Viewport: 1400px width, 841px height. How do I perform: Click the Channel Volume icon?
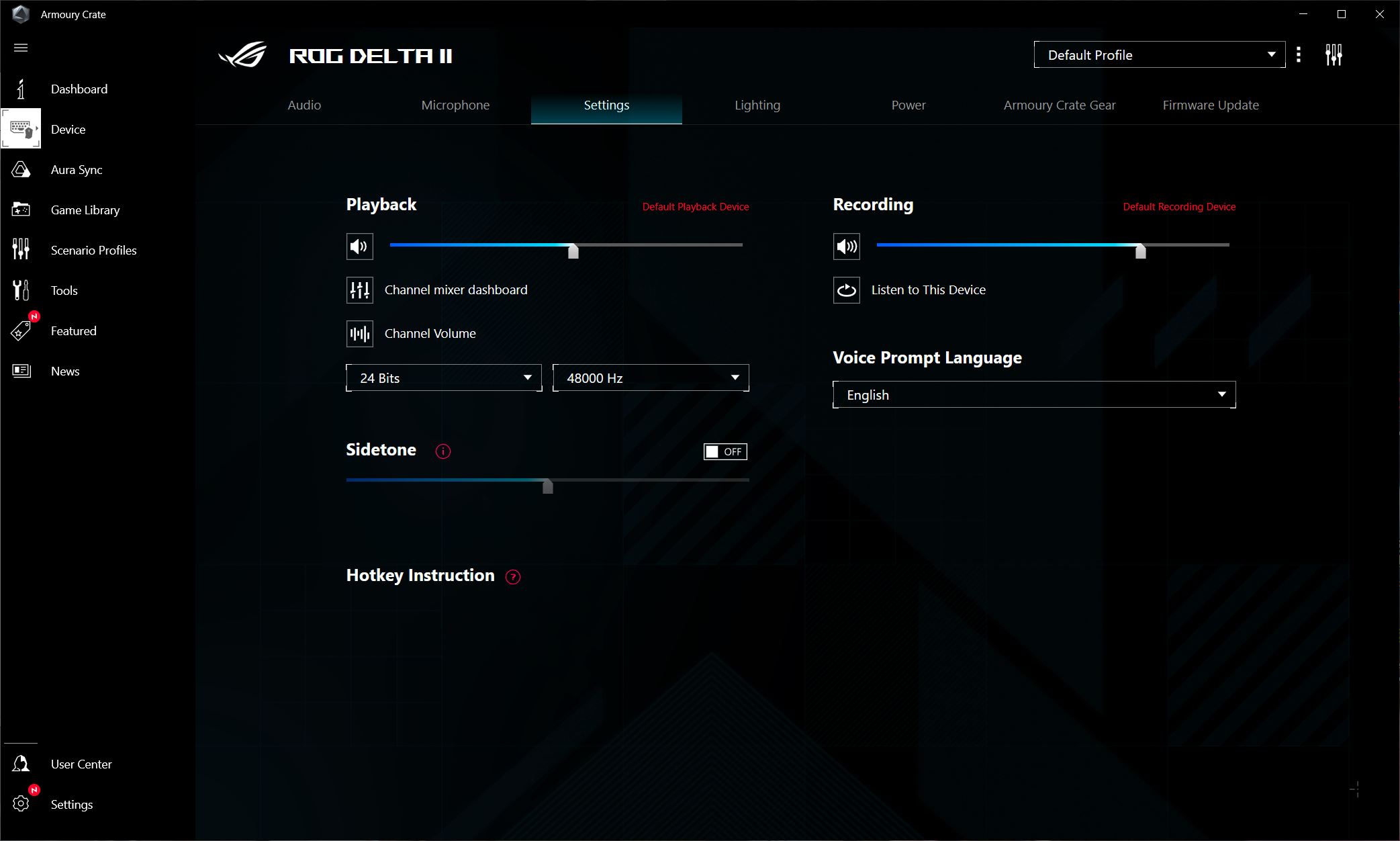tap(360, 334)
